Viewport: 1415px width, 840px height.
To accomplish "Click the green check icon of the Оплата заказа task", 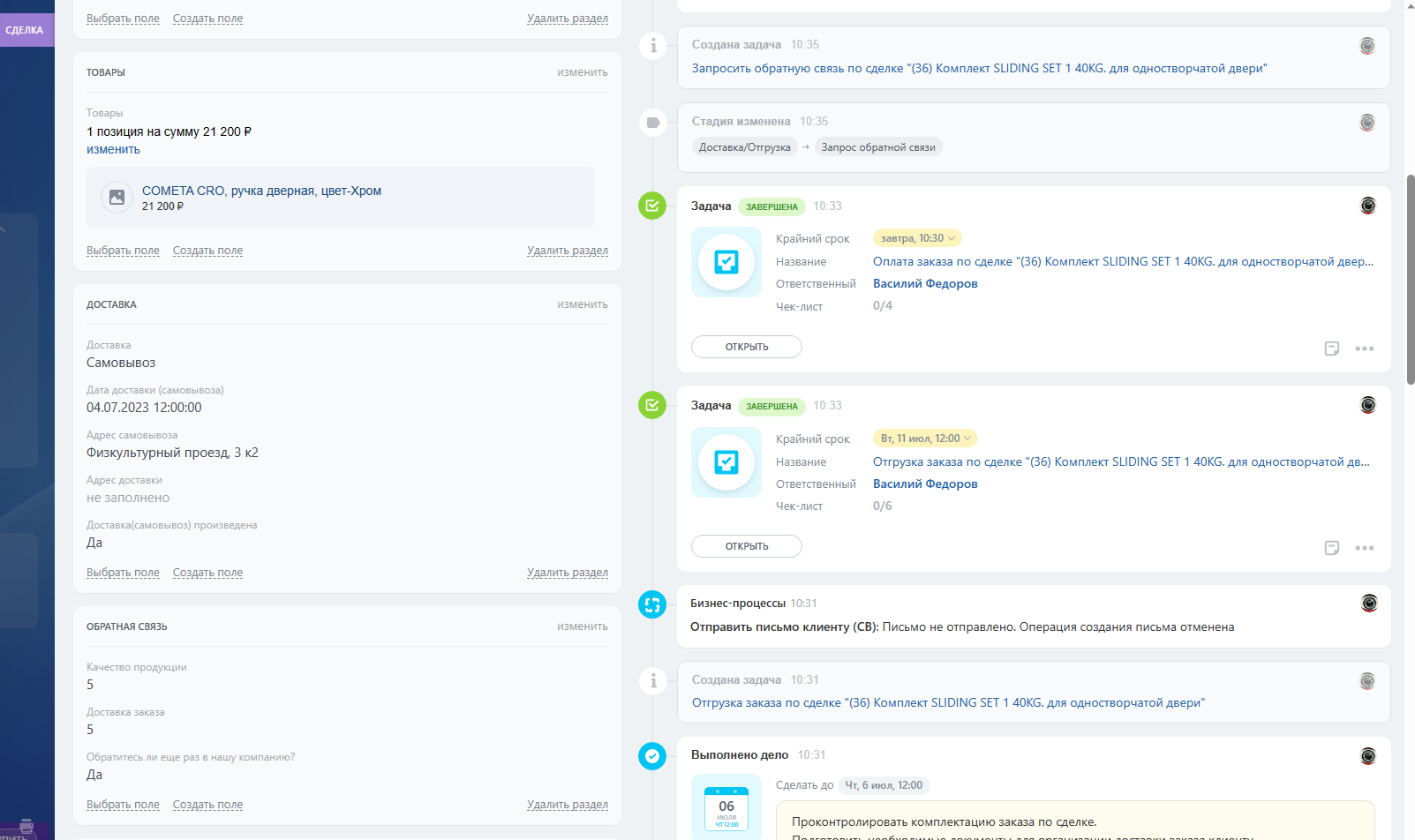I will (652, 206).
